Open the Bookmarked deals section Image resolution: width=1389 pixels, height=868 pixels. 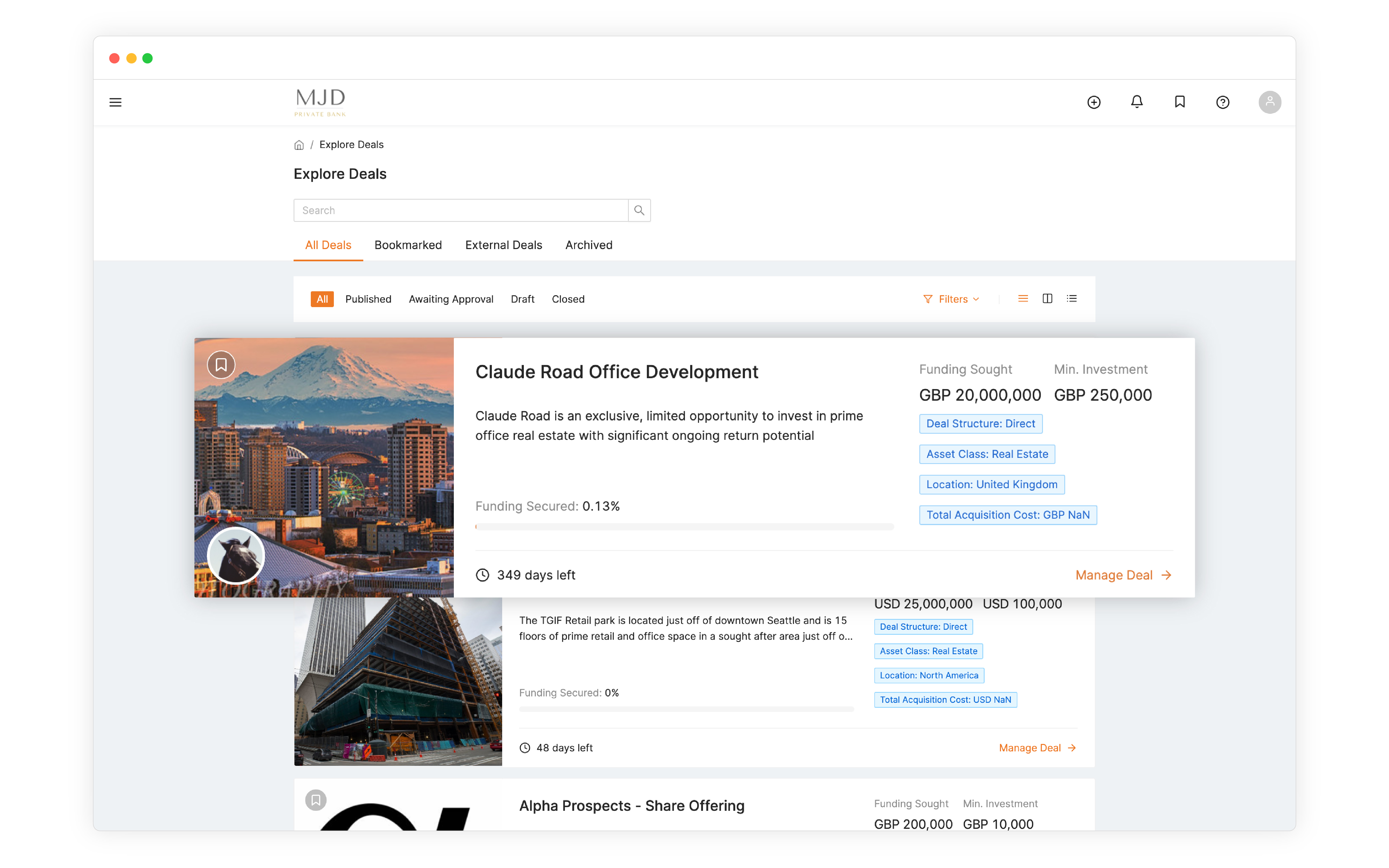(408, 245)
